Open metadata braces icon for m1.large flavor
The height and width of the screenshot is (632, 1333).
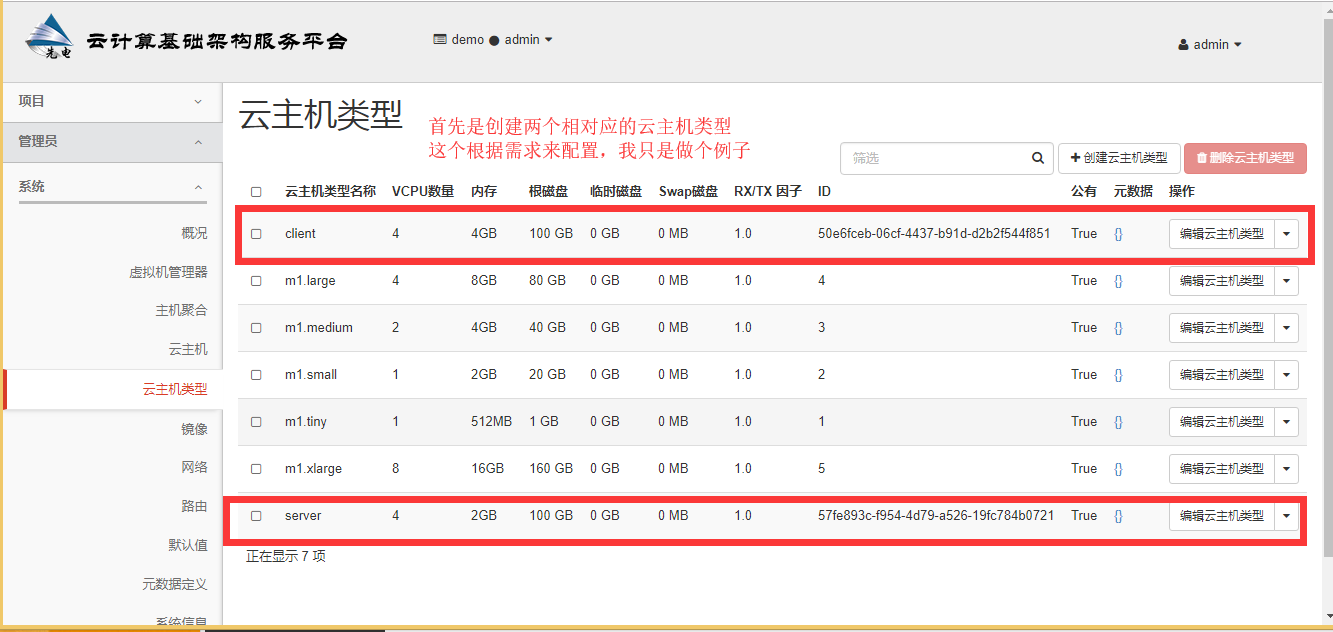pos(1118,281)
